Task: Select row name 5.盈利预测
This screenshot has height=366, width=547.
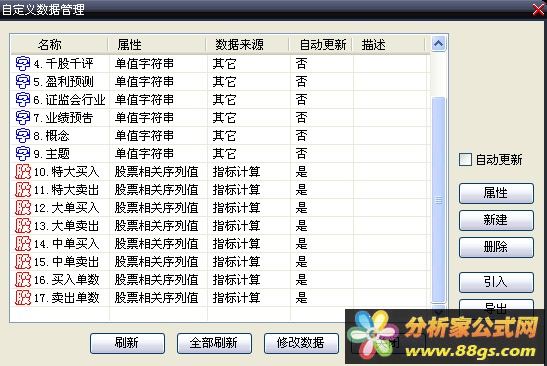Action: coord(63,82)
